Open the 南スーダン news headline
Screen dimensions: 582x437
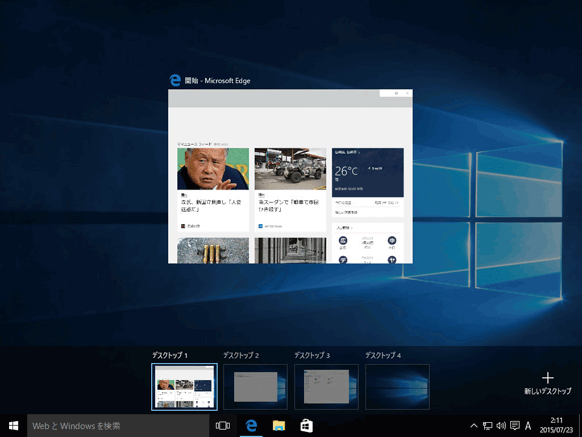(x=289, y=206)
